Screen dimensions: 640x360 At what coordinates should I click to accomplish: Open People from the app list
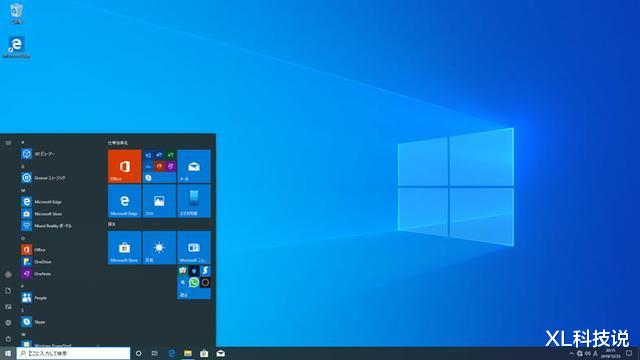pyautogui.click(x=61, y=298)
